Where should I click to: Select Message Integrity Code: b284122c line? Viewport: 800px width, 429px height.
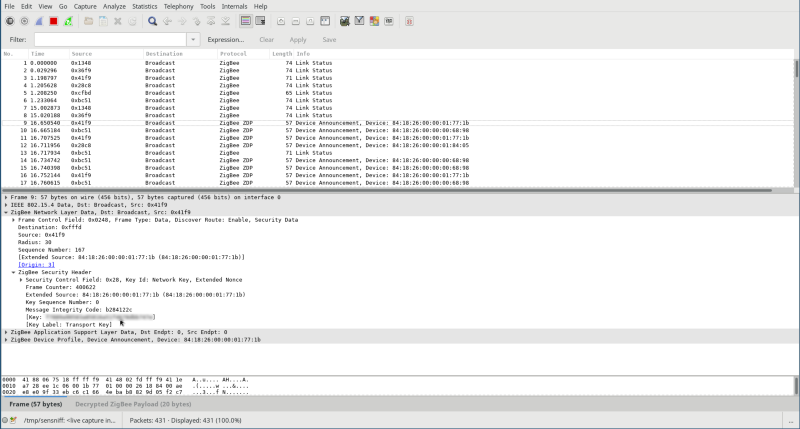79,310
